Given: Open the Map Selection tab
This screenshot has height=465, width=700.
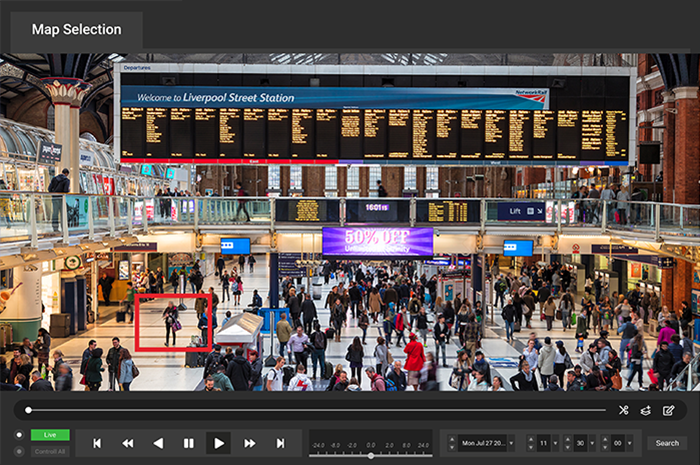Looking at the screenshot, I should click(76, 29).
